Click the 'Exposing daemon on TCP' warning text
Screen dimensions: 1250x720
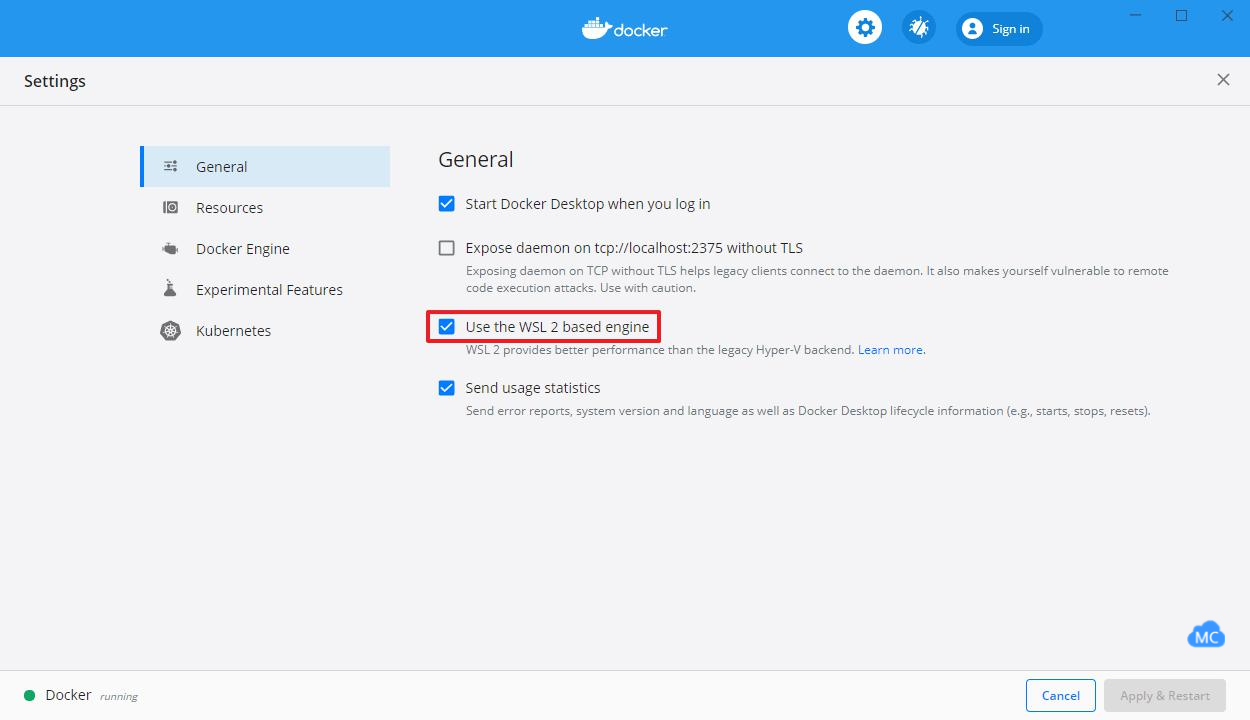[x=817, y=279]
